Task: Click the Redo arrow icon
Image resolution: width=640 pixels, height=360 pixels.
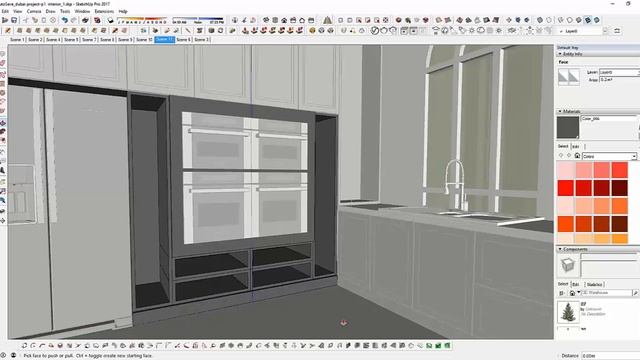Action: coord(74,20)
